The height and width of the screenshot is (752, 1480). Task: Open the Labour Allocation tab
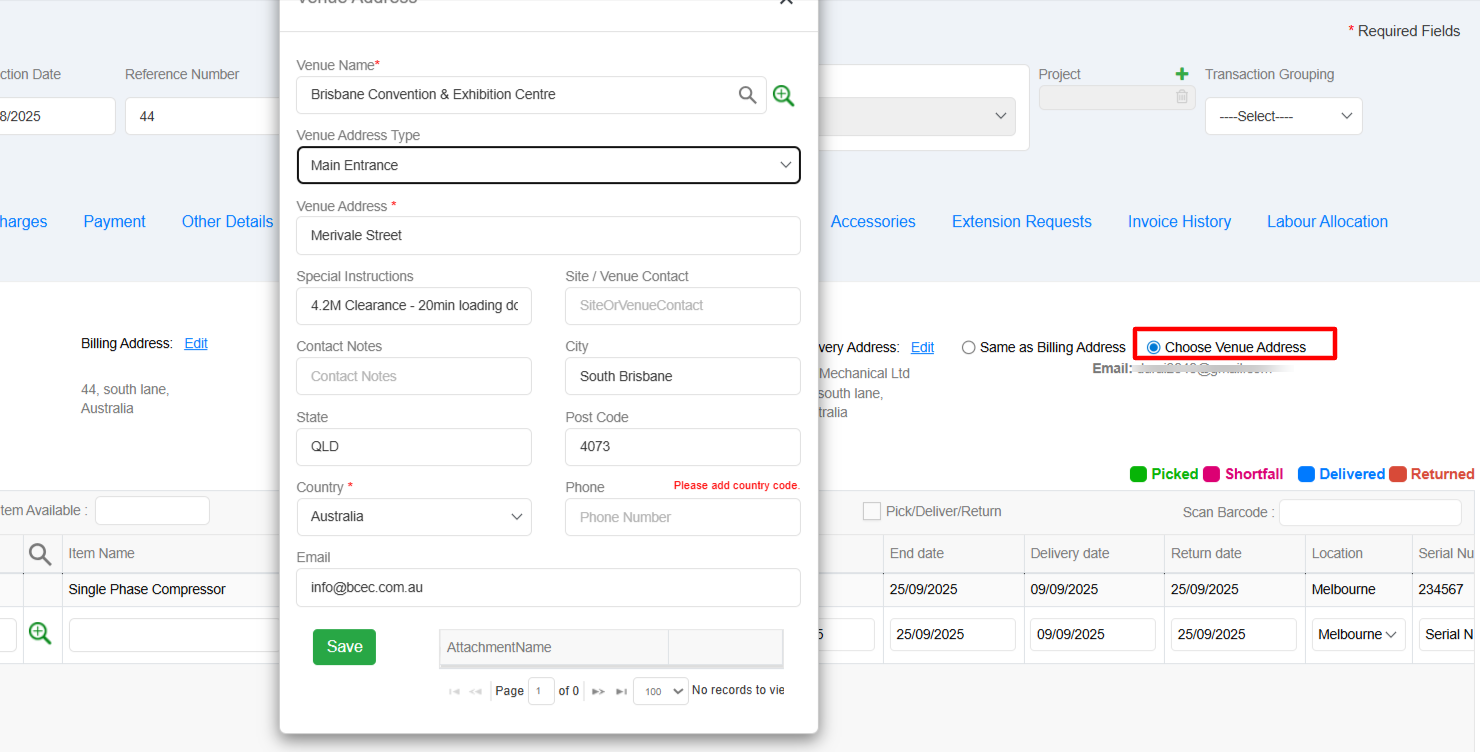pyautogui.click(x=1327, y=222)
